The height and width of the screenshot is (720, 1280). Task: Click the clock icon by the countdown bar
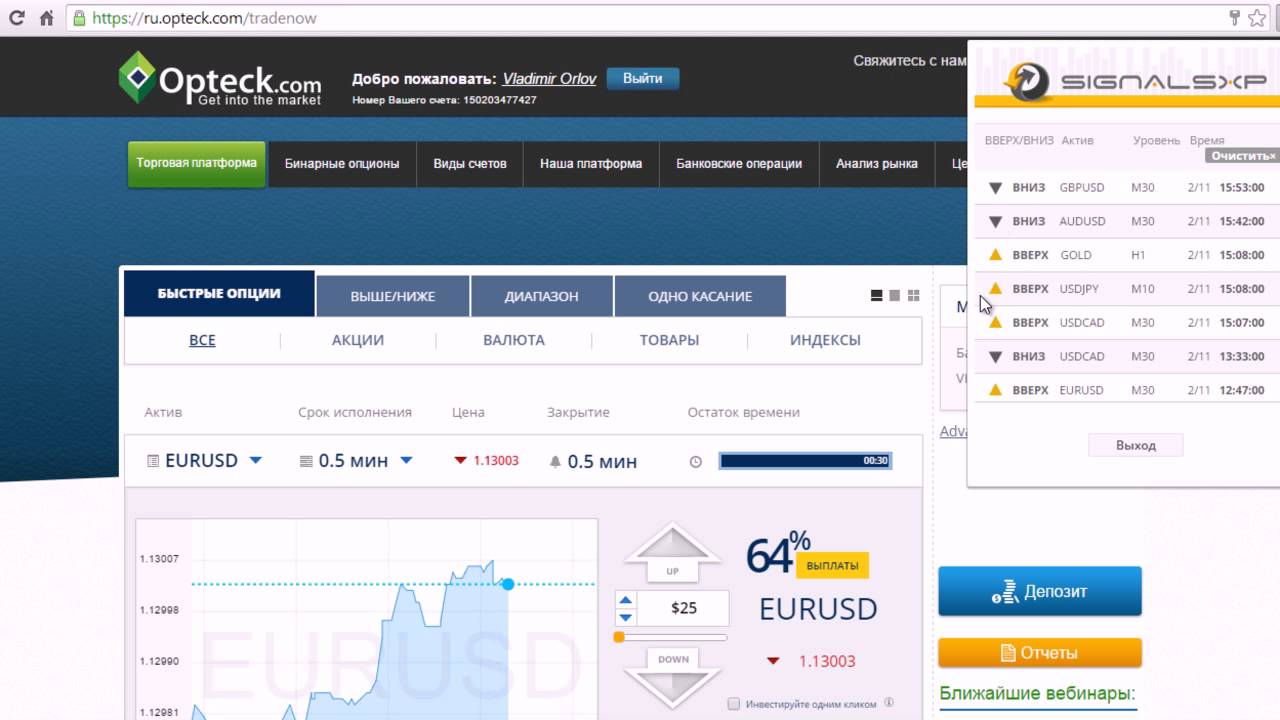[x=696, y=461]
